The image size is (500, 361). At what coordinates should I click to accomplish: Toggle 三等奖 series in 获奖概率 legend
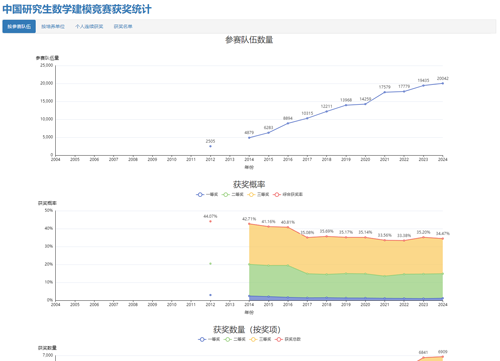pos(258,194)
